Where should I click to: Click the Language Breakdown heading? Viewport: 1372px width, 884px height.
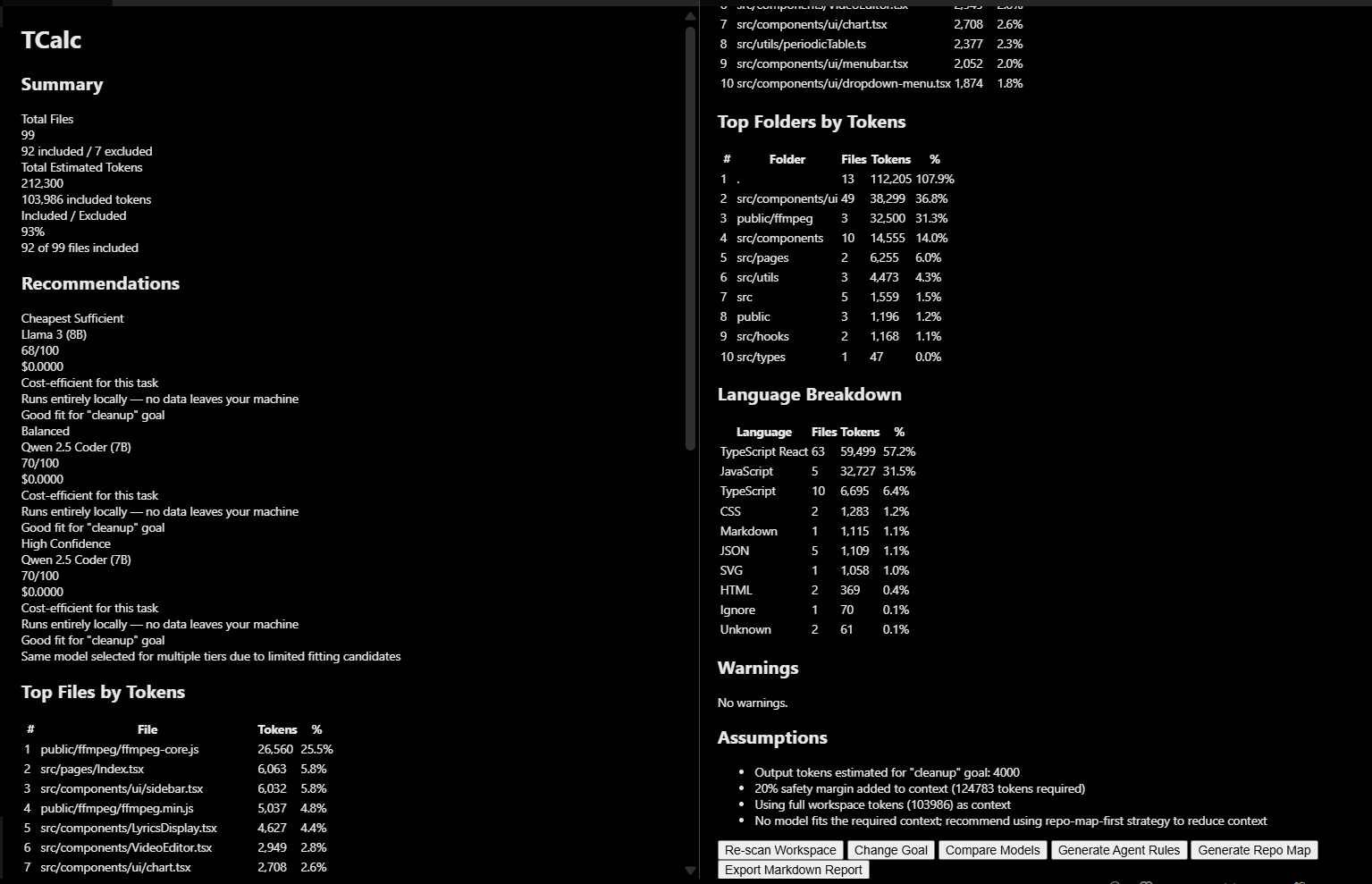(809, 394)
